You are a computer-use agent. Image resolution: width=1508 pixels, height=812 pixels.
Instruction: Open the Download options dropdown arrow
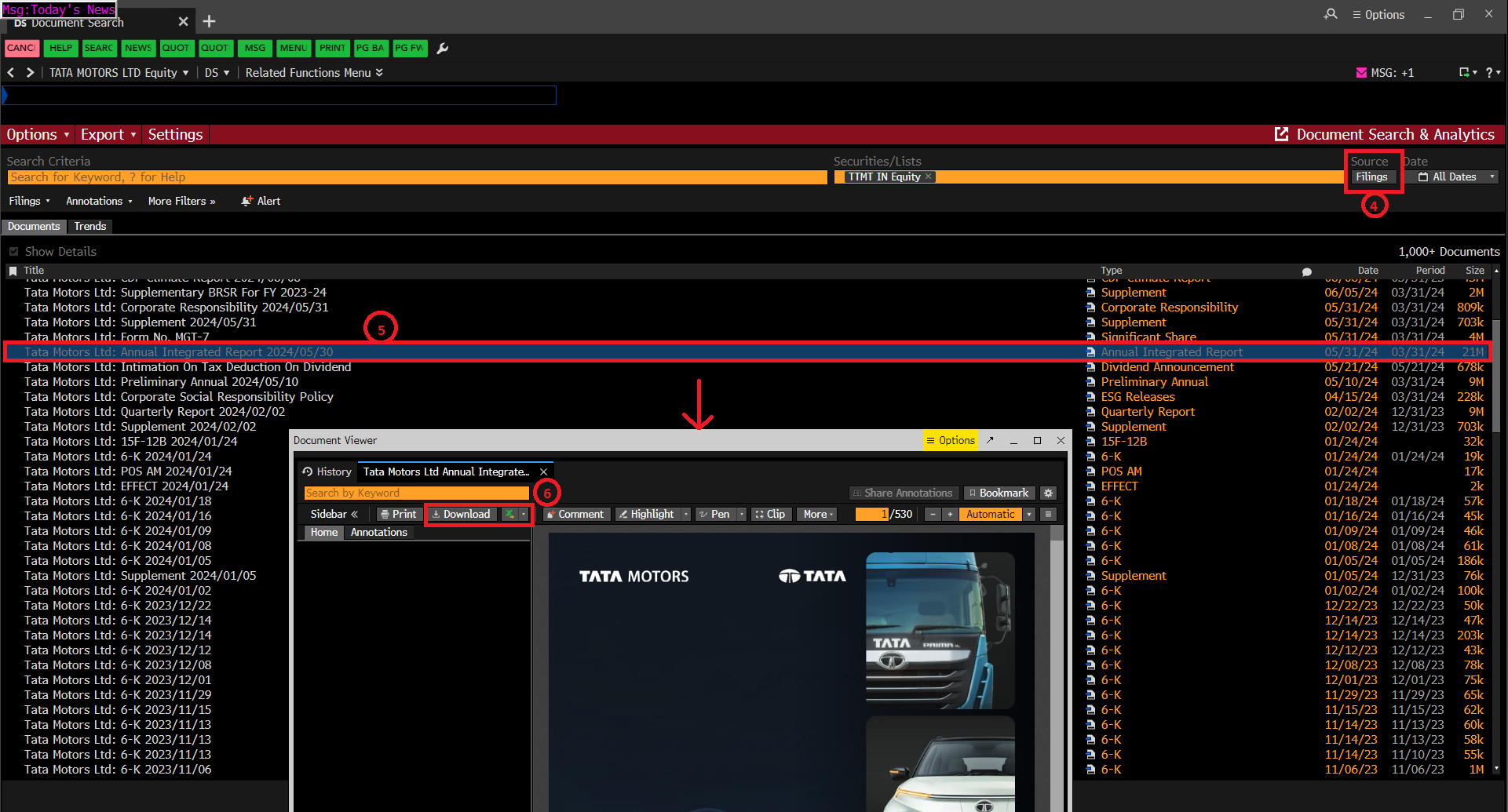click(x=524, y=514)
